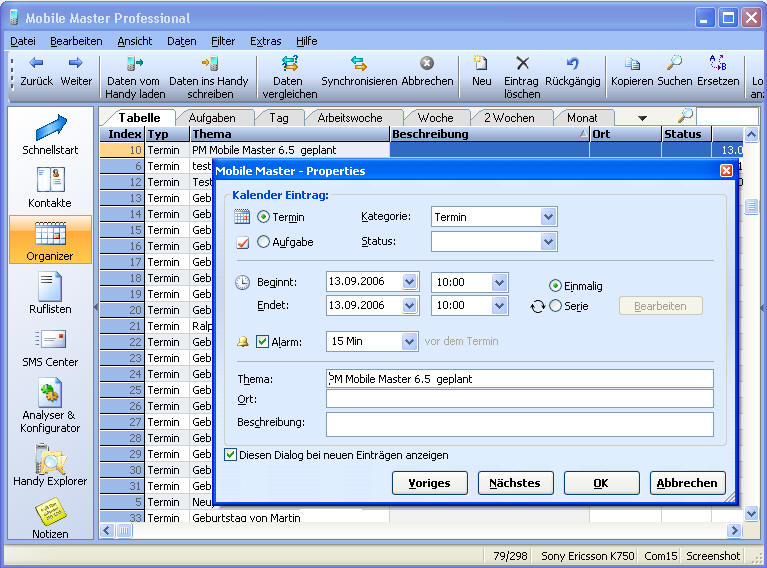Open Schnellstart in the sidebar
This screenshot has width=767, height=568.
50,135
